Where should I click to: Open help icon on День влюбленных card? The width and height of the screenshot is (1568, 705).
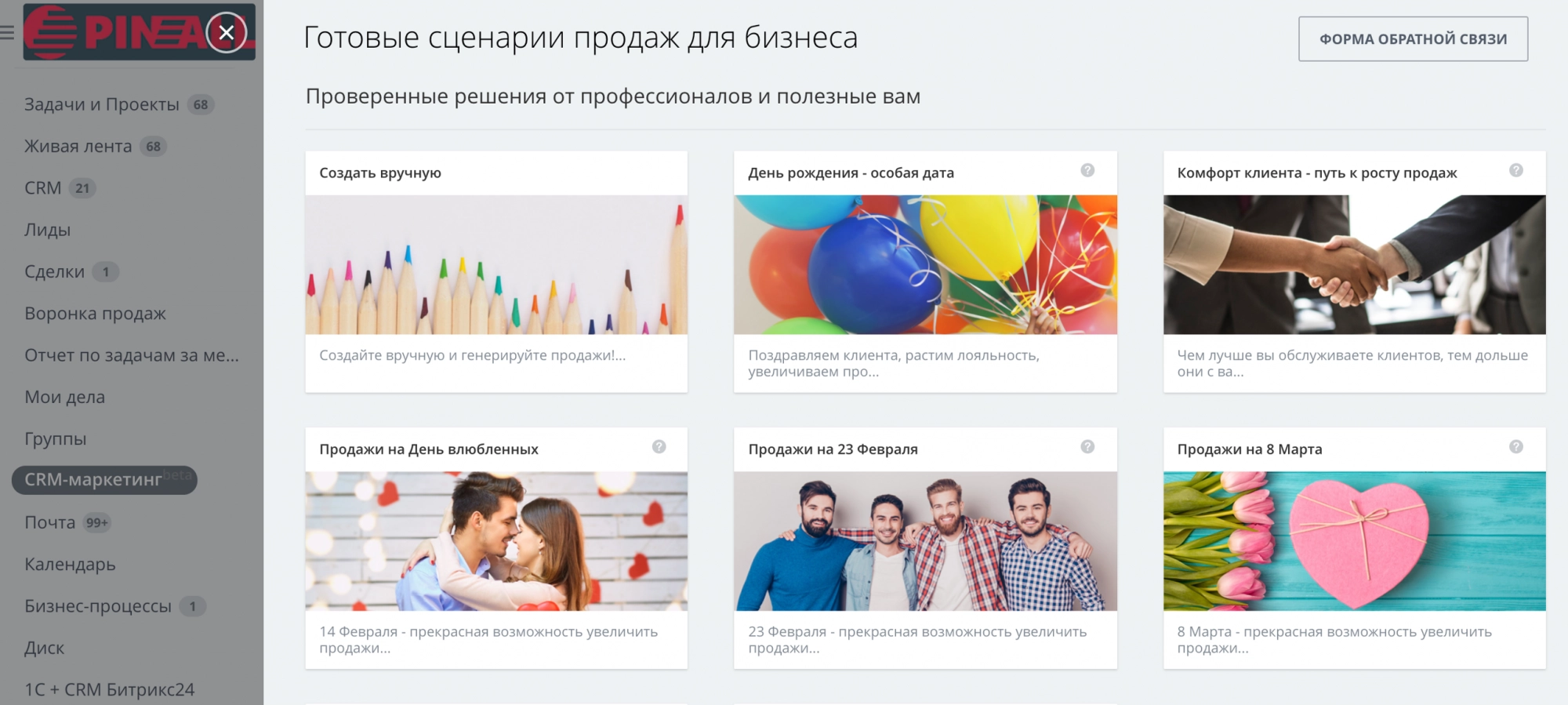pyautogui.click(x=659, y=446)
